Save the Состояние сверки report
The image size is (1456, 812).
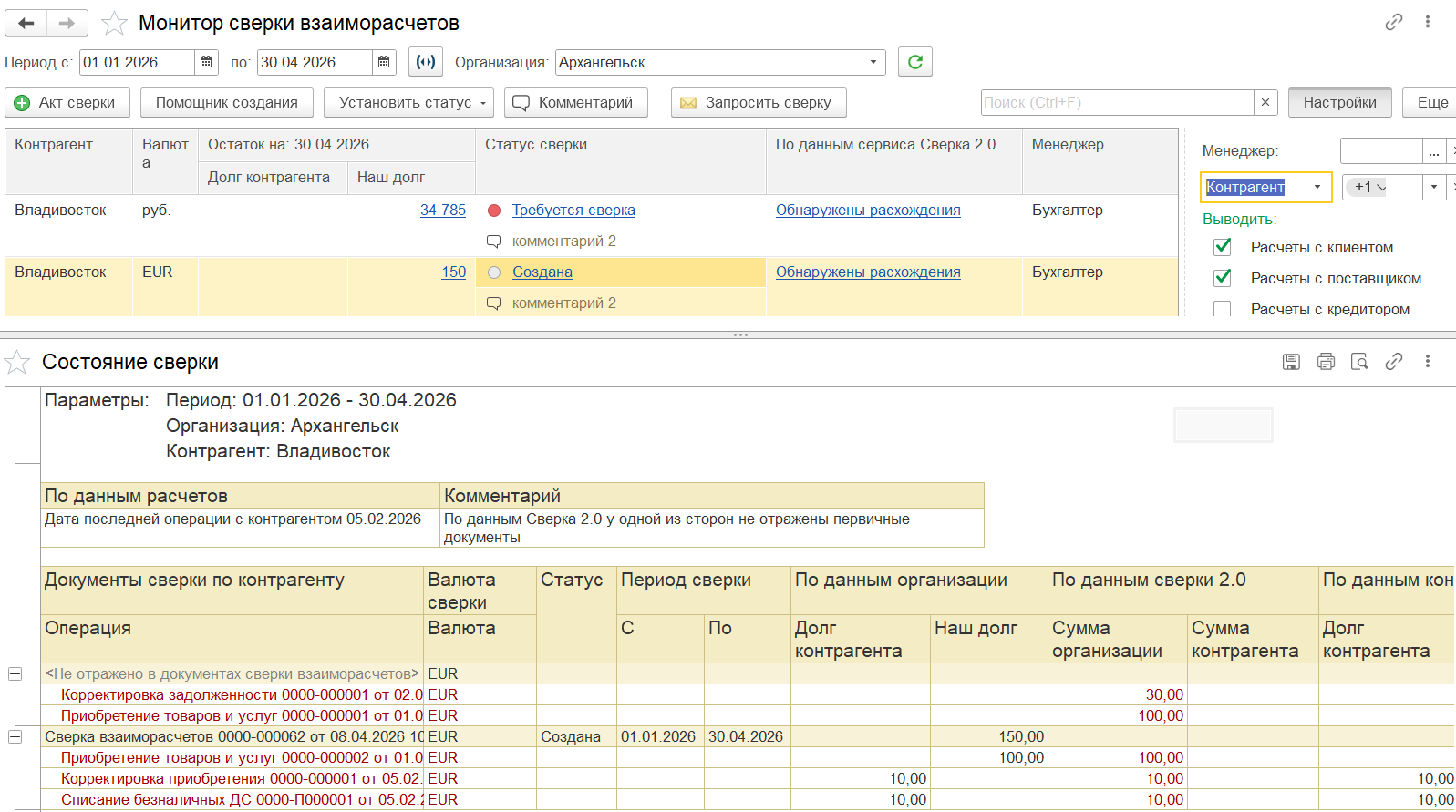[1291, 362]
